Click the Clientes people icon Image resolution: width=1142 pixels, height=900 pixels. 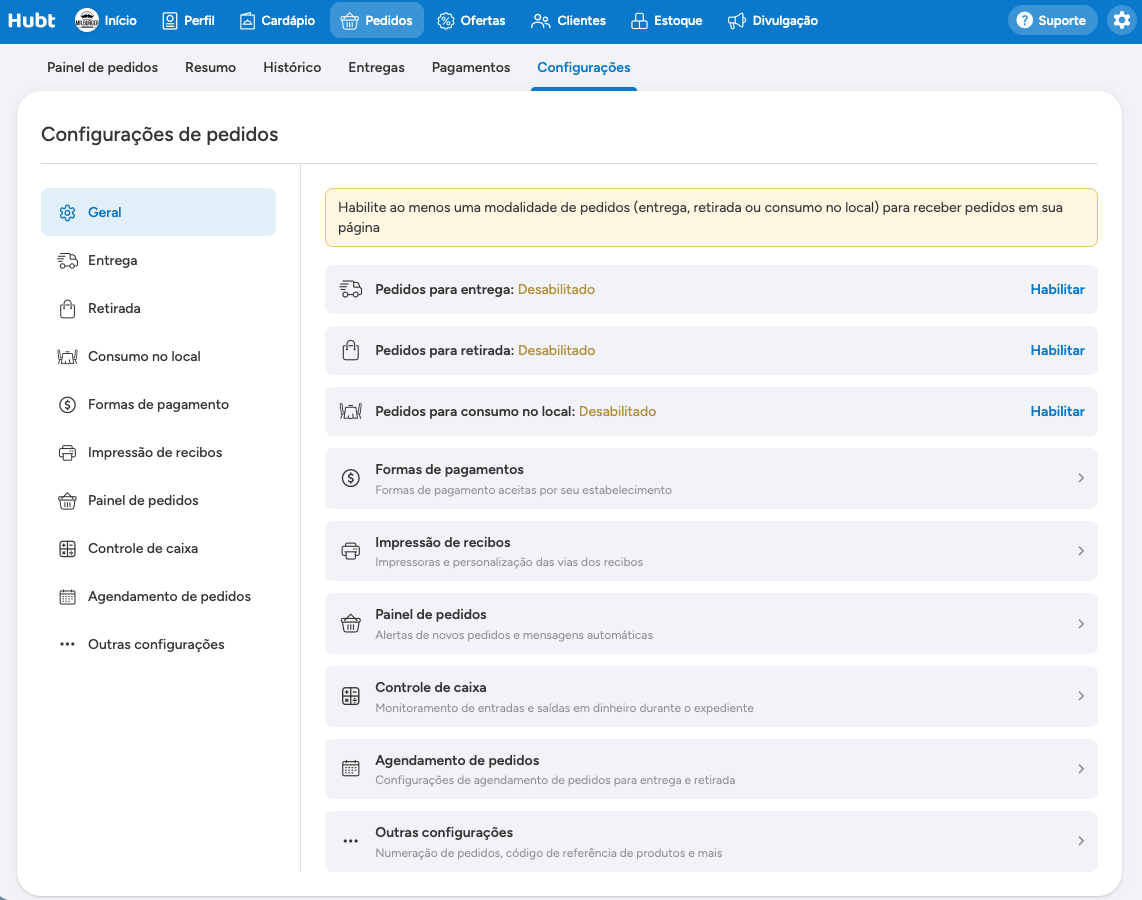(540, 21)
